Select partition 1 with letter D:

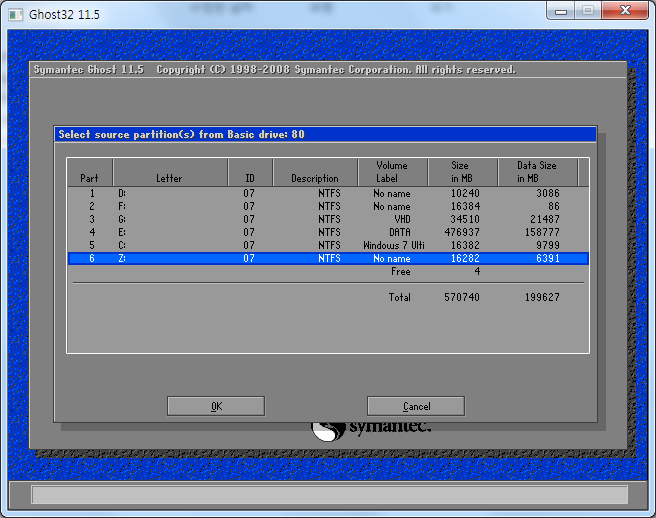[328, 193]
